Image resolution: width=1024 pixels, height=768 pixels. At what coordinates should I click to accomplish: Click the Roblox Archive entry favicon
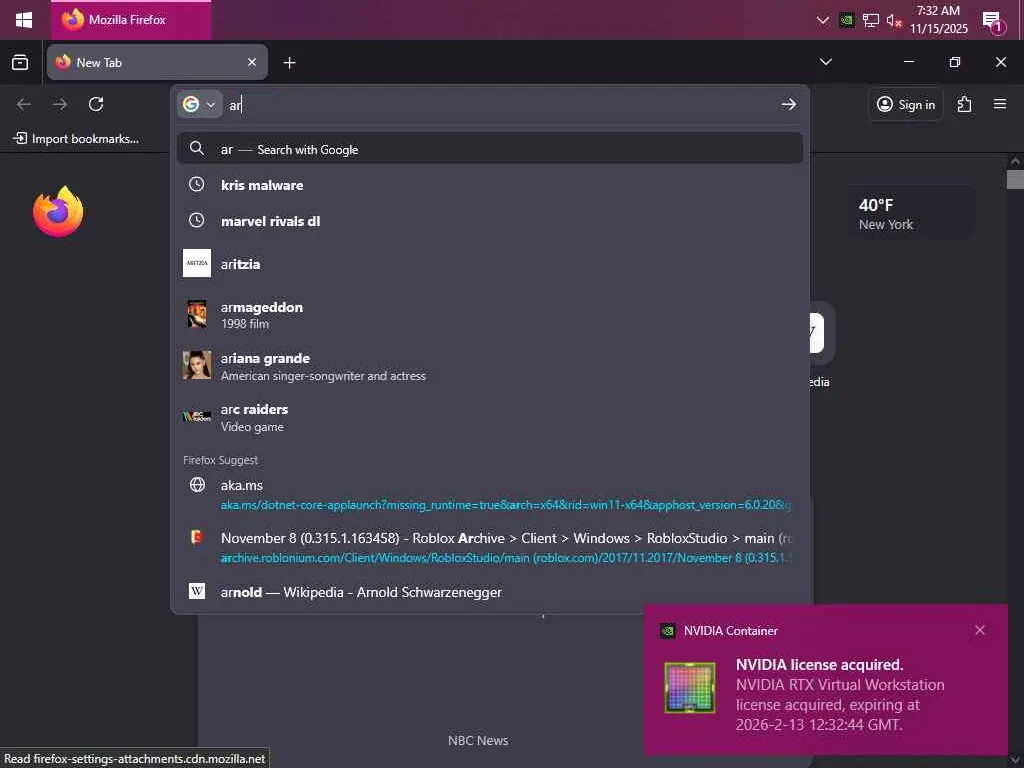coord(196,537)
